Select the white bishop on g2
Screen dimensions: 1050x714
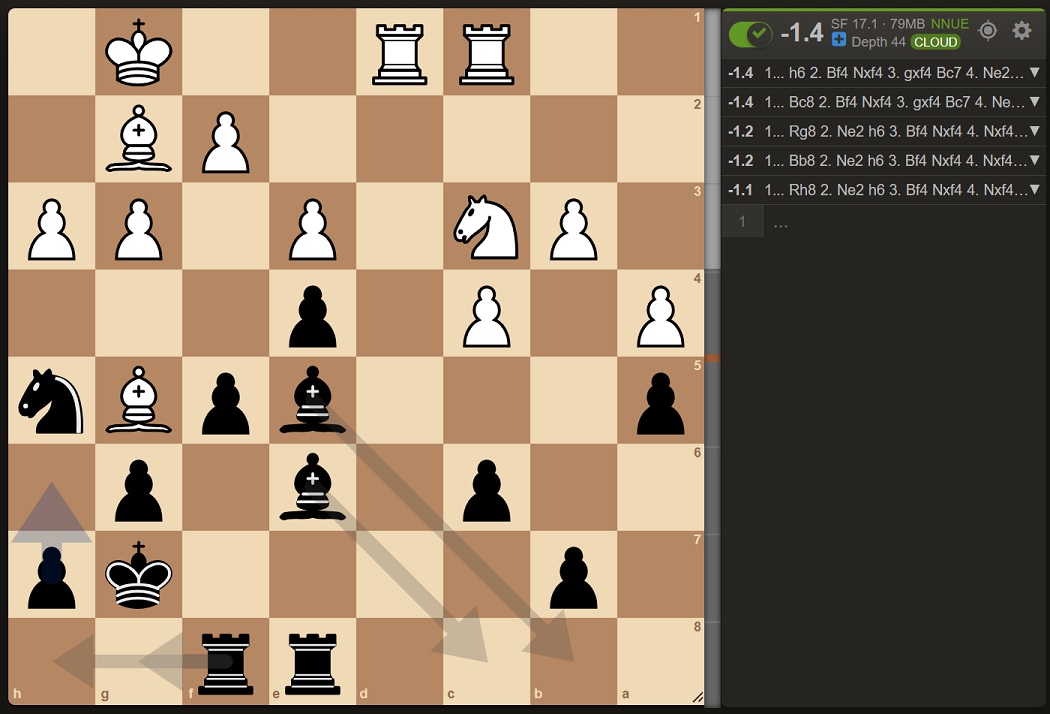(139, 139)
